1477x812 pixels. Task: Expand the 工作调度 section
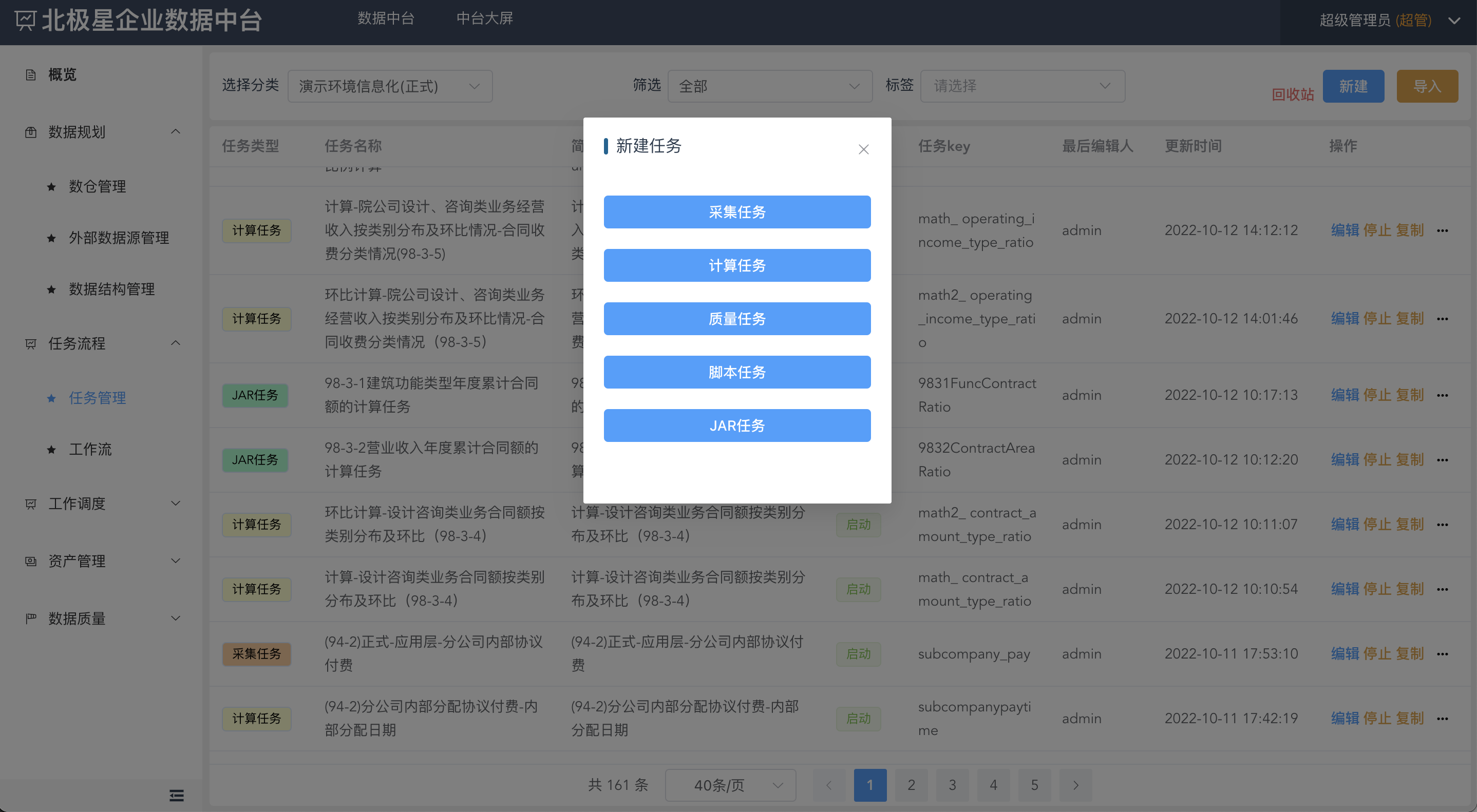pos(176,503)
